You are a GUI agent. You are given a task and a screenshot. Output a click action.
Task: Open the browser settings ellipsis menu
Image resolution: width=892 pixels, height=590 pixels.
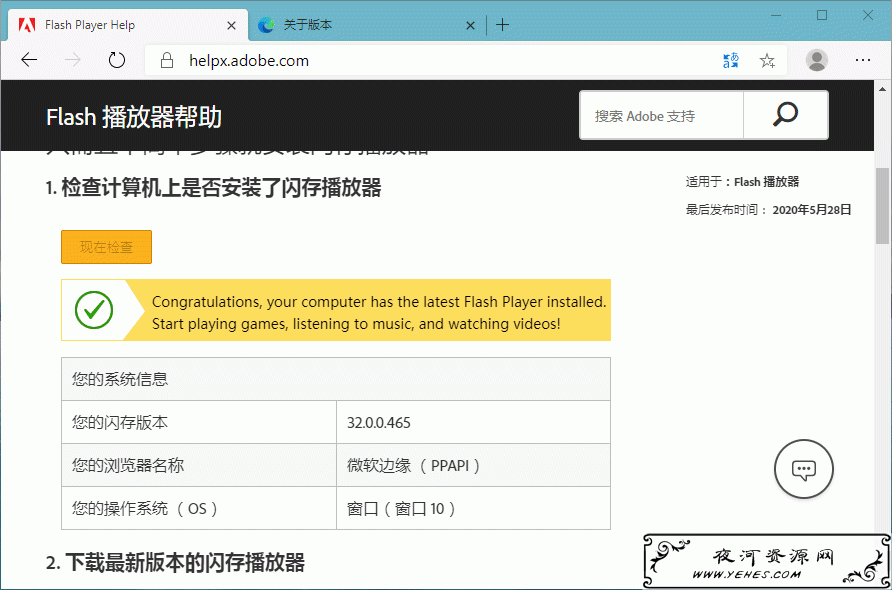(x=863, y=60)
